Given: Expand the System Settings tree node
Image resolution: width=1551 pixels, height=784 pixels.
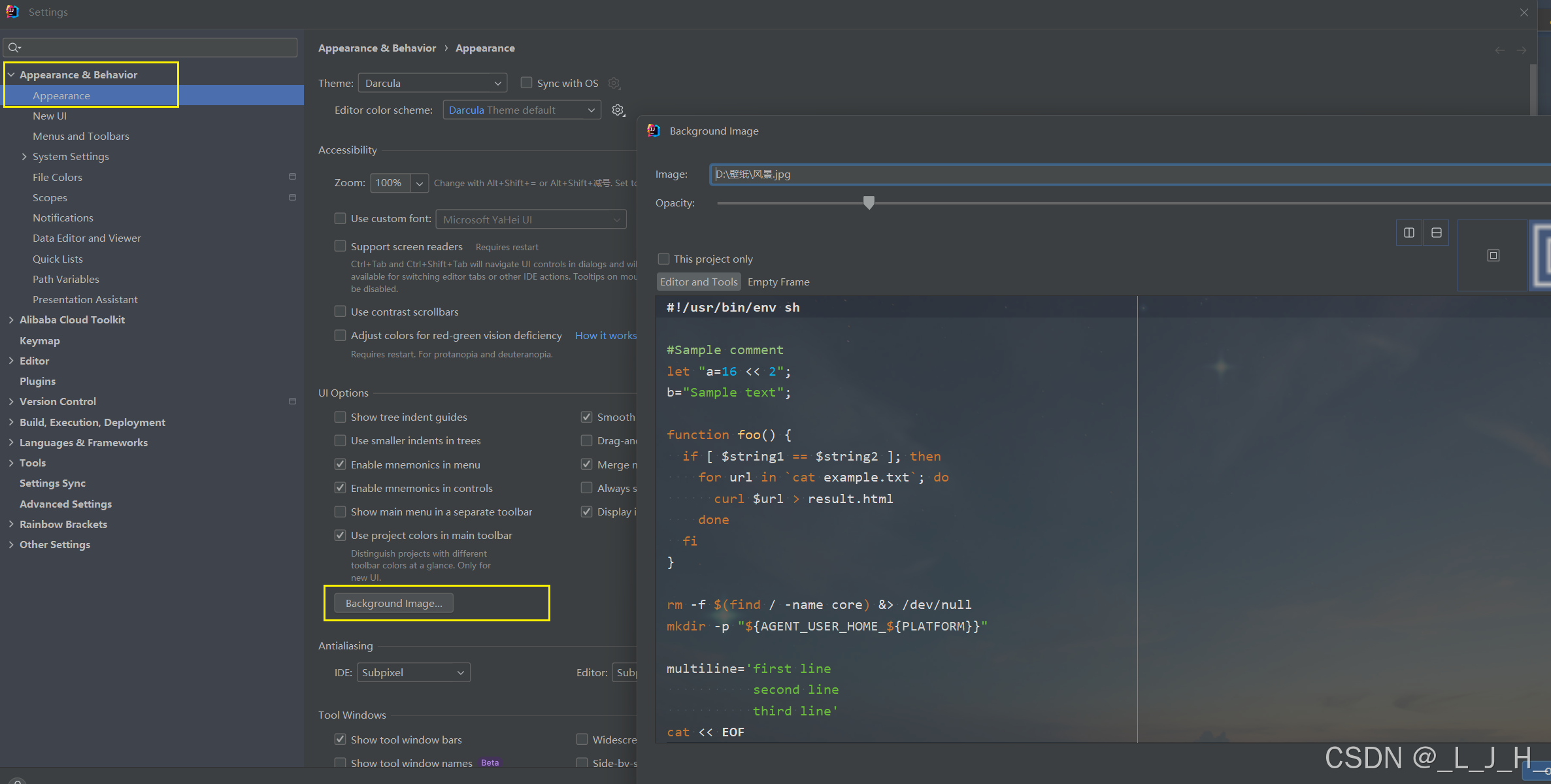Looking at the screenshot, I should pyautogui.click(x=24, y=156).
